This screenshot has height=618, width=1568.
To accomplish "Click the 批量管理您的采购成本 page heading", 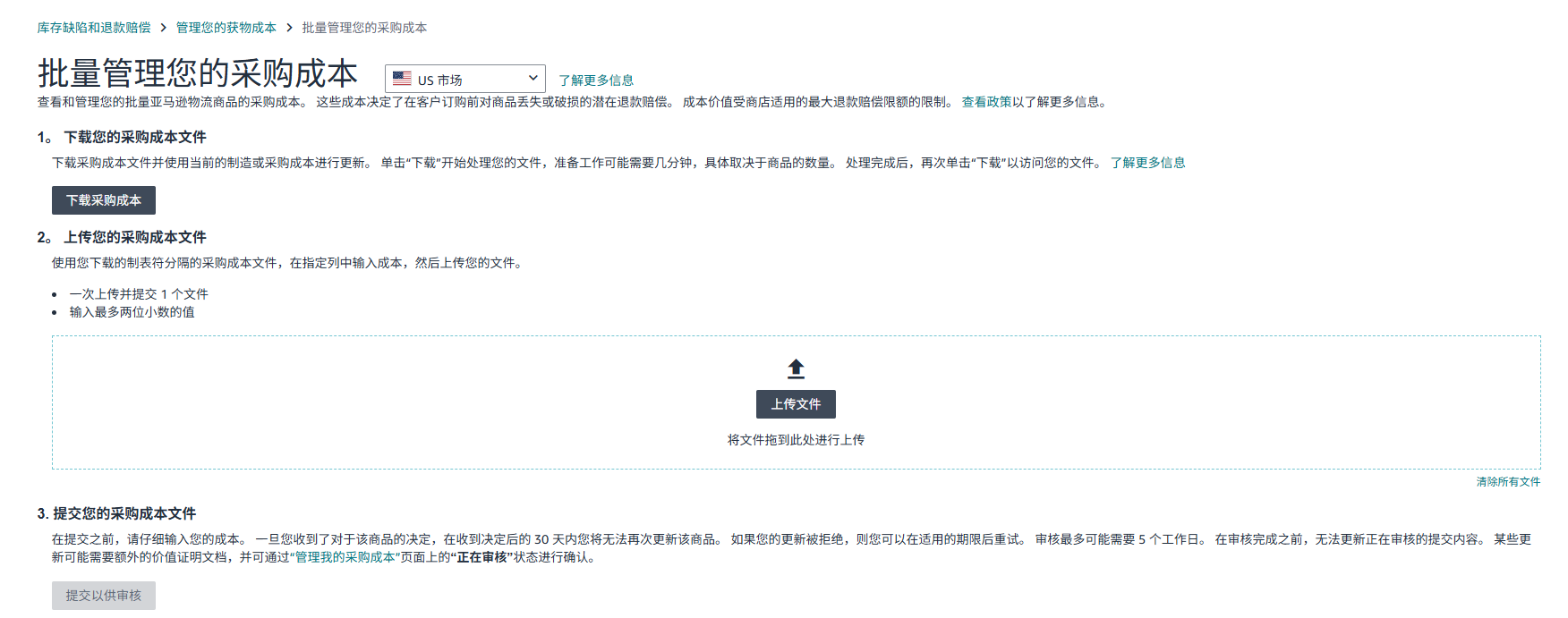I will pos(198,73).
